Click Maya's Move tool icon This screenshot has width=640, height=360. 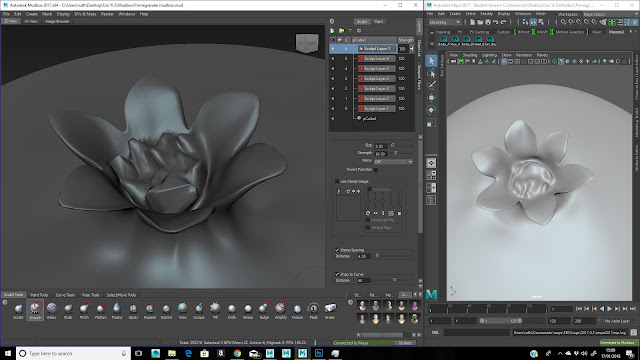click(431, 98)
